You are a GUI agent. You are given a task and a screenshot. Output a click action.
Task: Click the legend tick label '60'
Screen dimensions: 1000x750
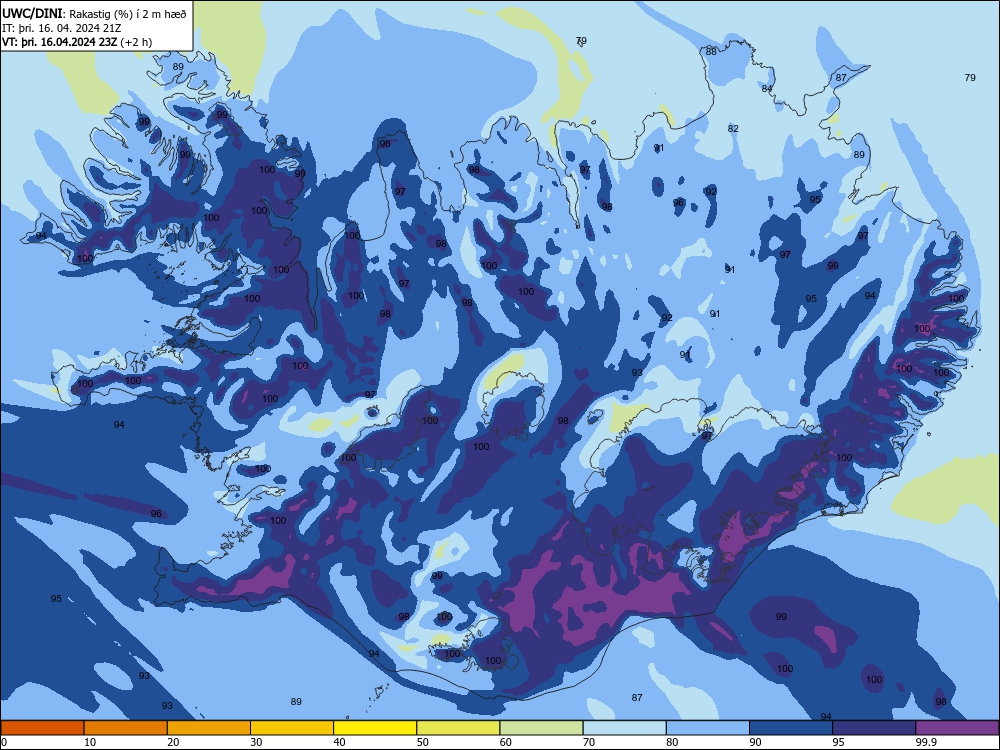(x=506, y=742)
